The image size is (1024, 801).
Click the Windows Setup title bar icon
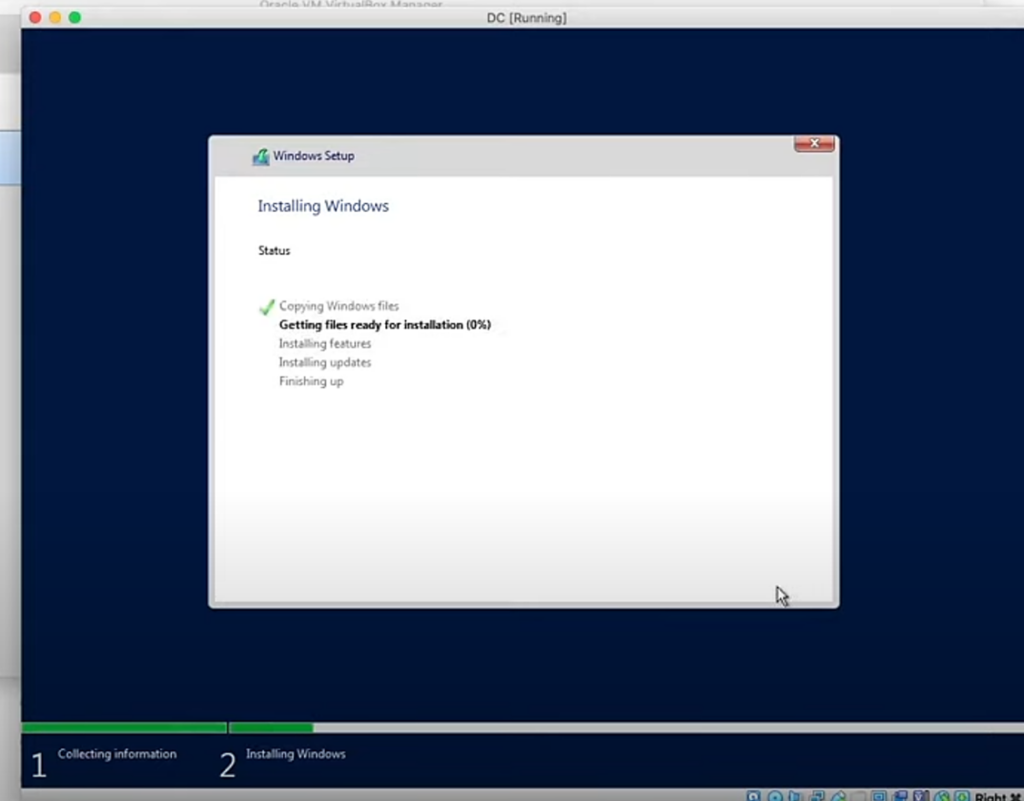tap(261, 156)
